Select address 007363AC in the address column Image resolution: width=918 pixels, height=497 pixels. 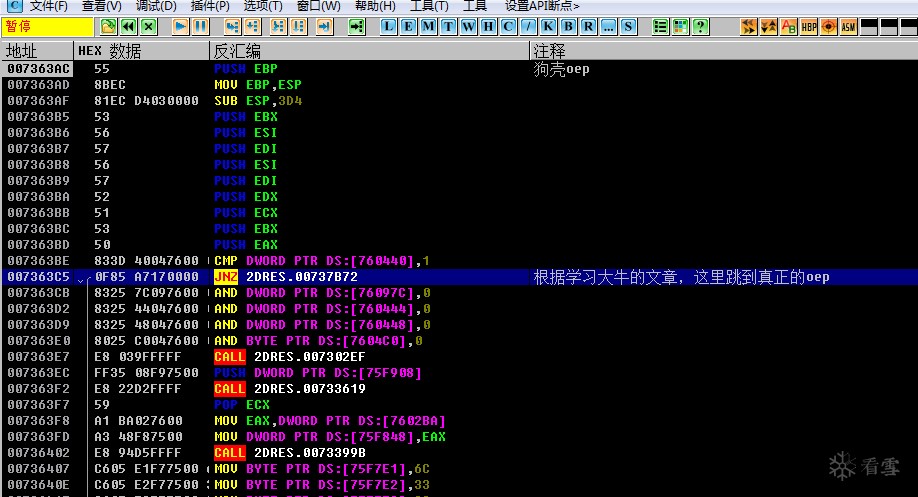(x=38, y=69)
